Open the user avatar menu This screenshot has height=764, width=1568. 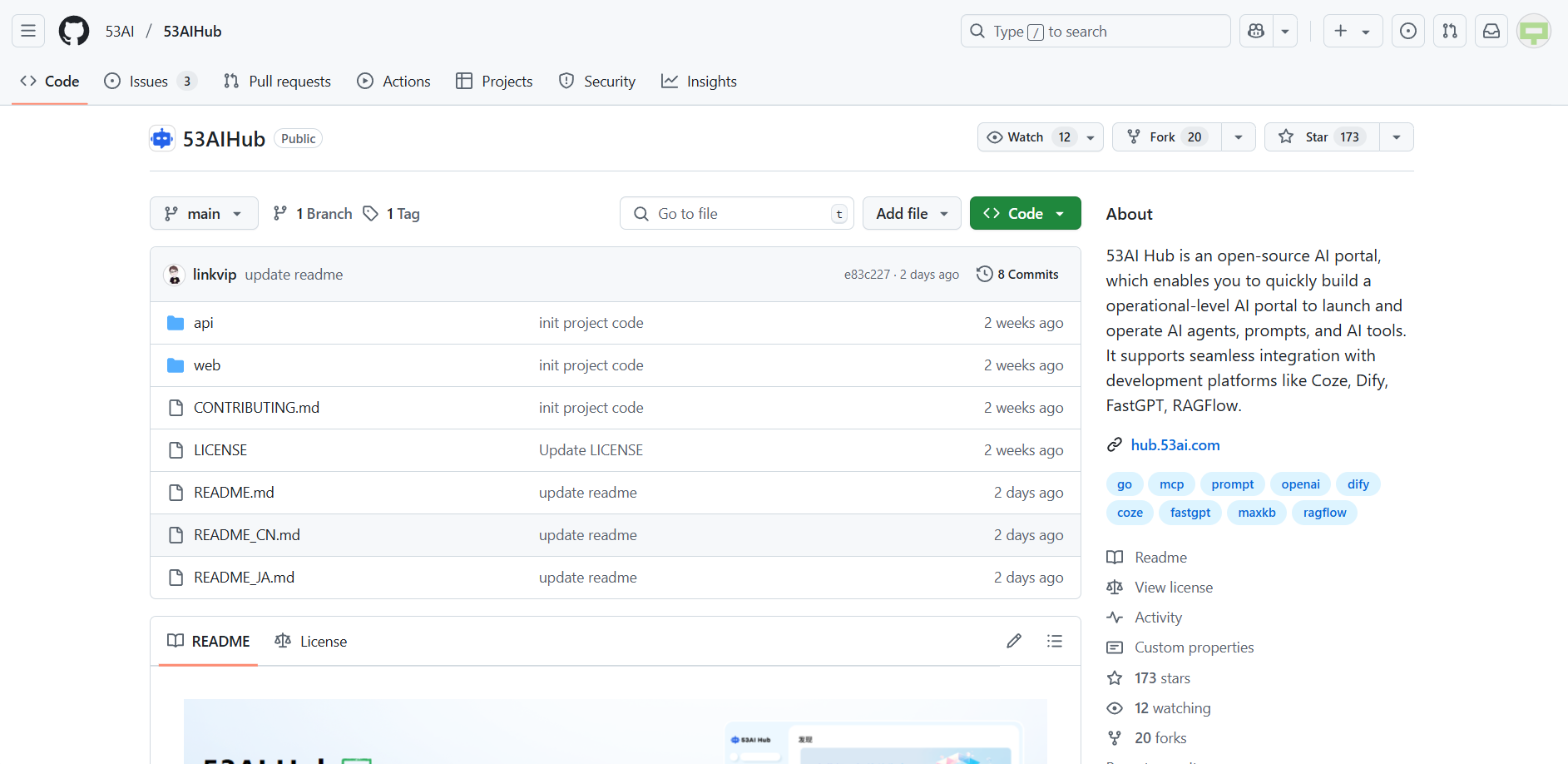1534,31
